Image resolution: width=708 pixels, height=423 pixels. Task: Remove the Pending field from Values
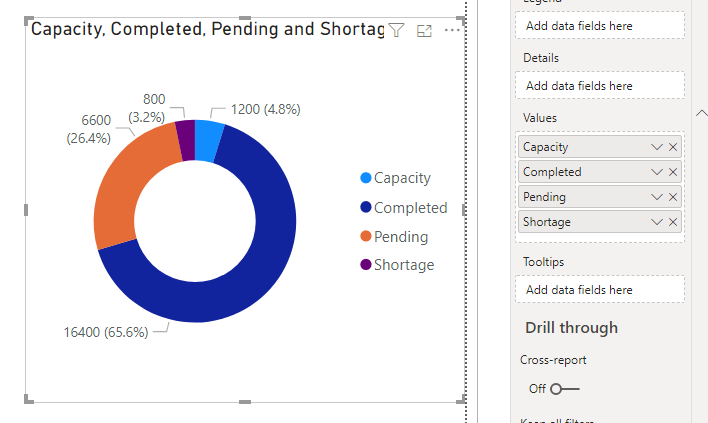(673, 197)
